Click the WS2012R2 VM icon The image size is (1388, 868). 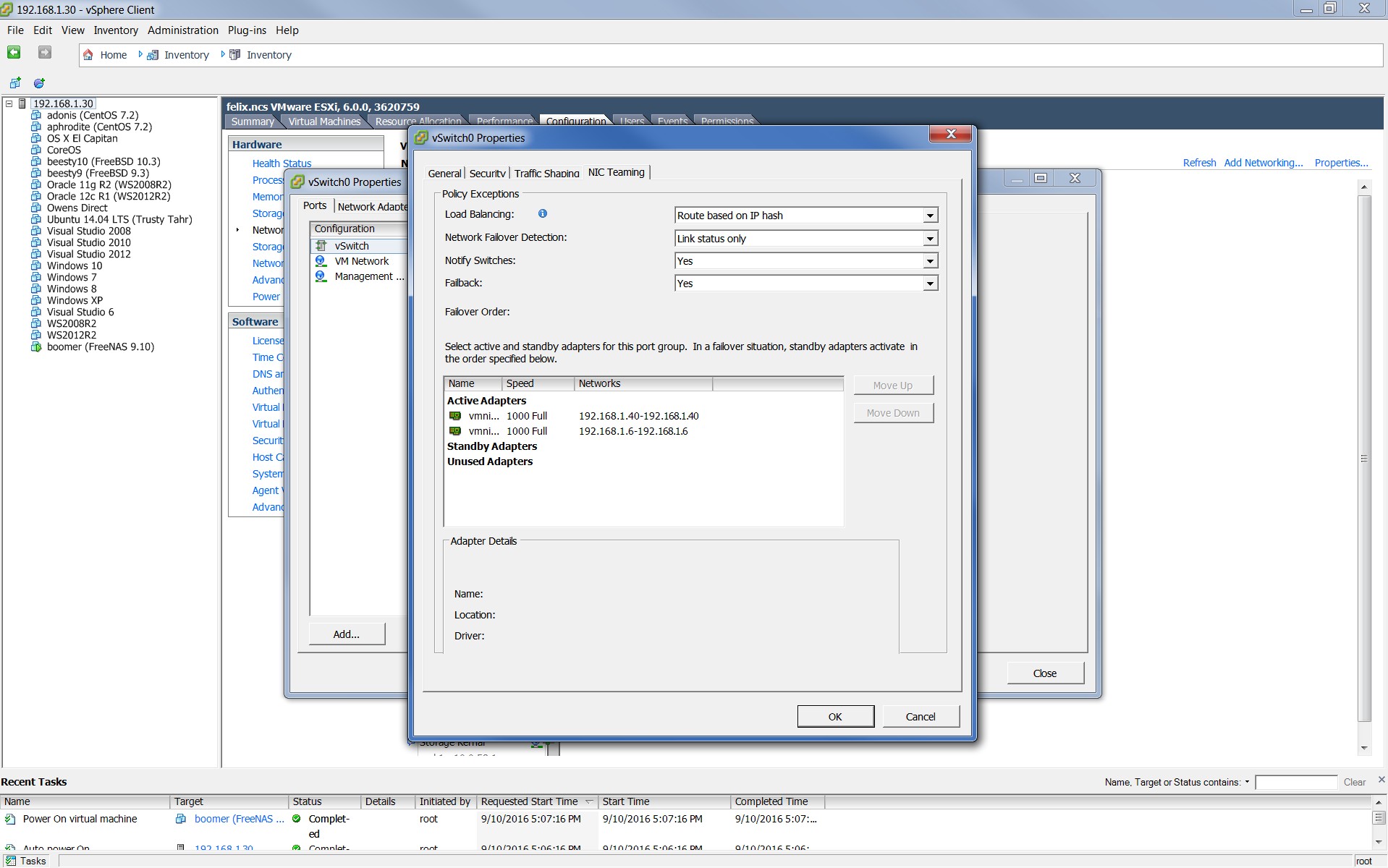(36, 335)
